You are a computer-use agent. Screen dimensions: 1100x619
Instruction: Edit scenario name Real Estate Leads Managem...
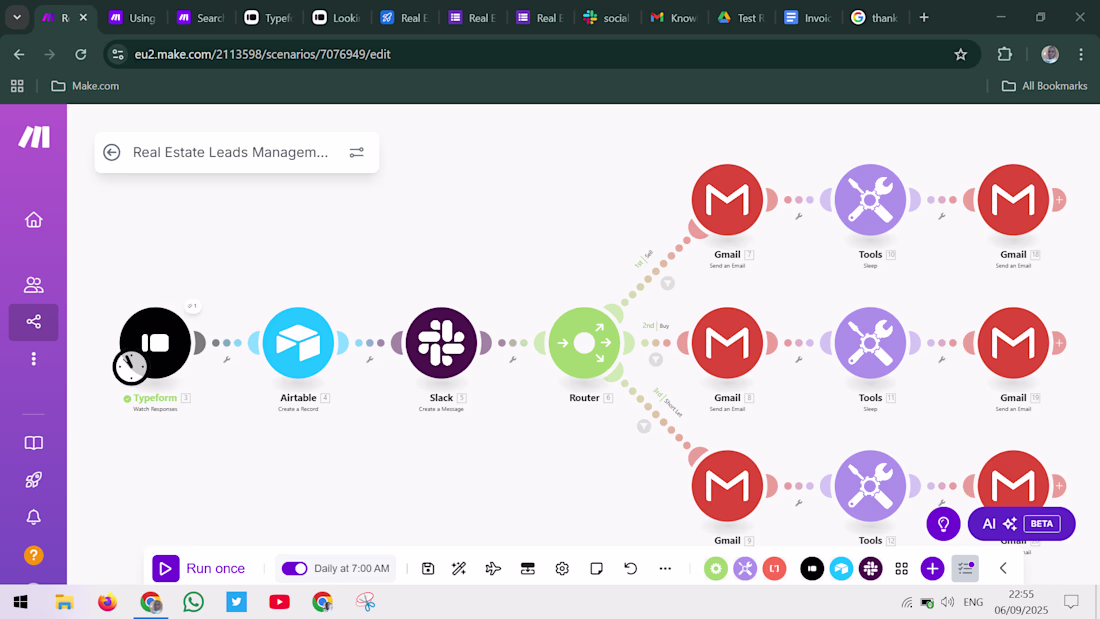[230, 152]
